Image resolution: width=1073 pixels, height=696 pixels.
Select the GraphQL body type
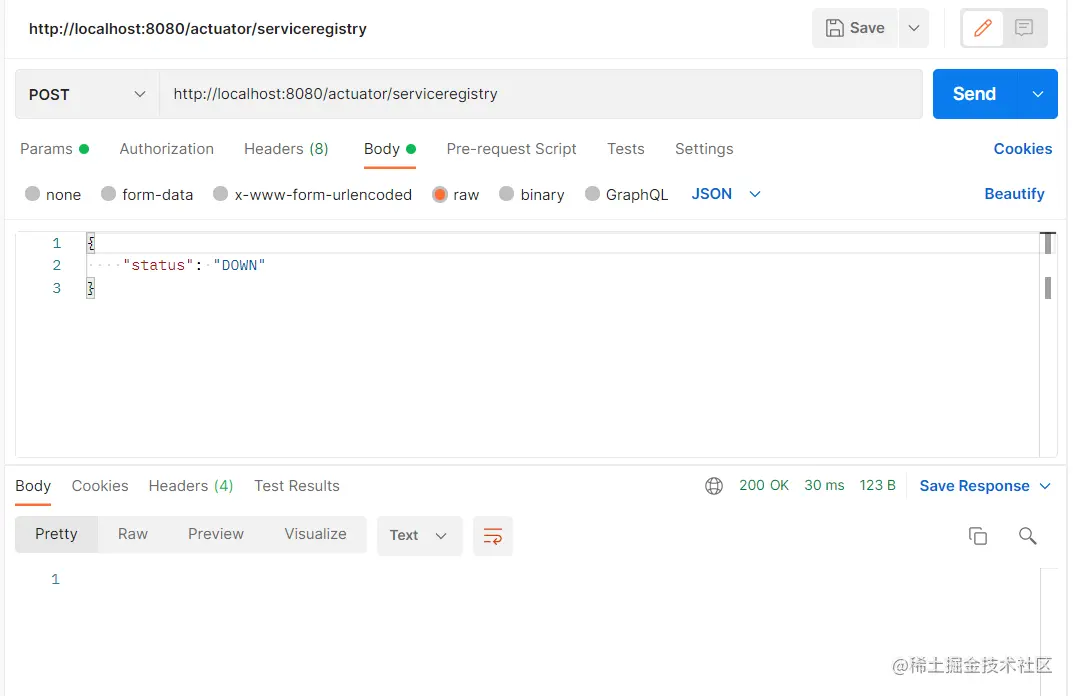pyautogui.click(x=626, y=194)
